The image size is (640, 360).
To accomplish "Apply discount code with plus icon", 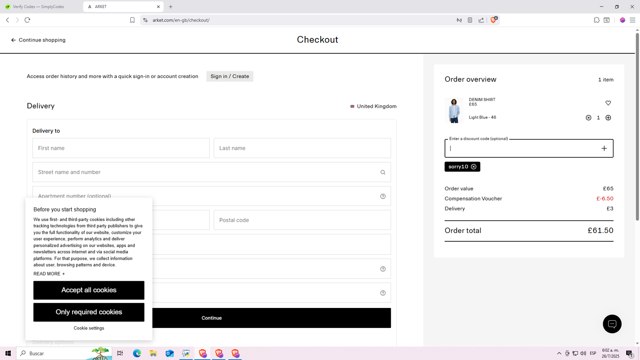I will click(604, 149).
